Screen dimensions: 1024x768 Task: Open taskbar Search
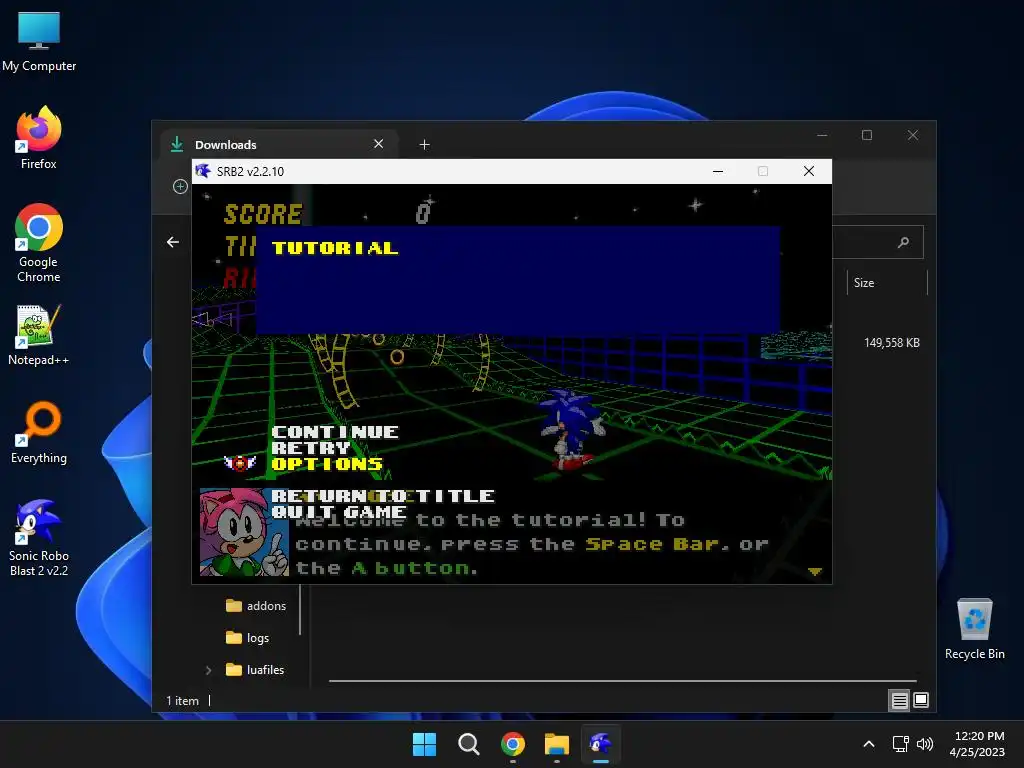tap(468, 744)
